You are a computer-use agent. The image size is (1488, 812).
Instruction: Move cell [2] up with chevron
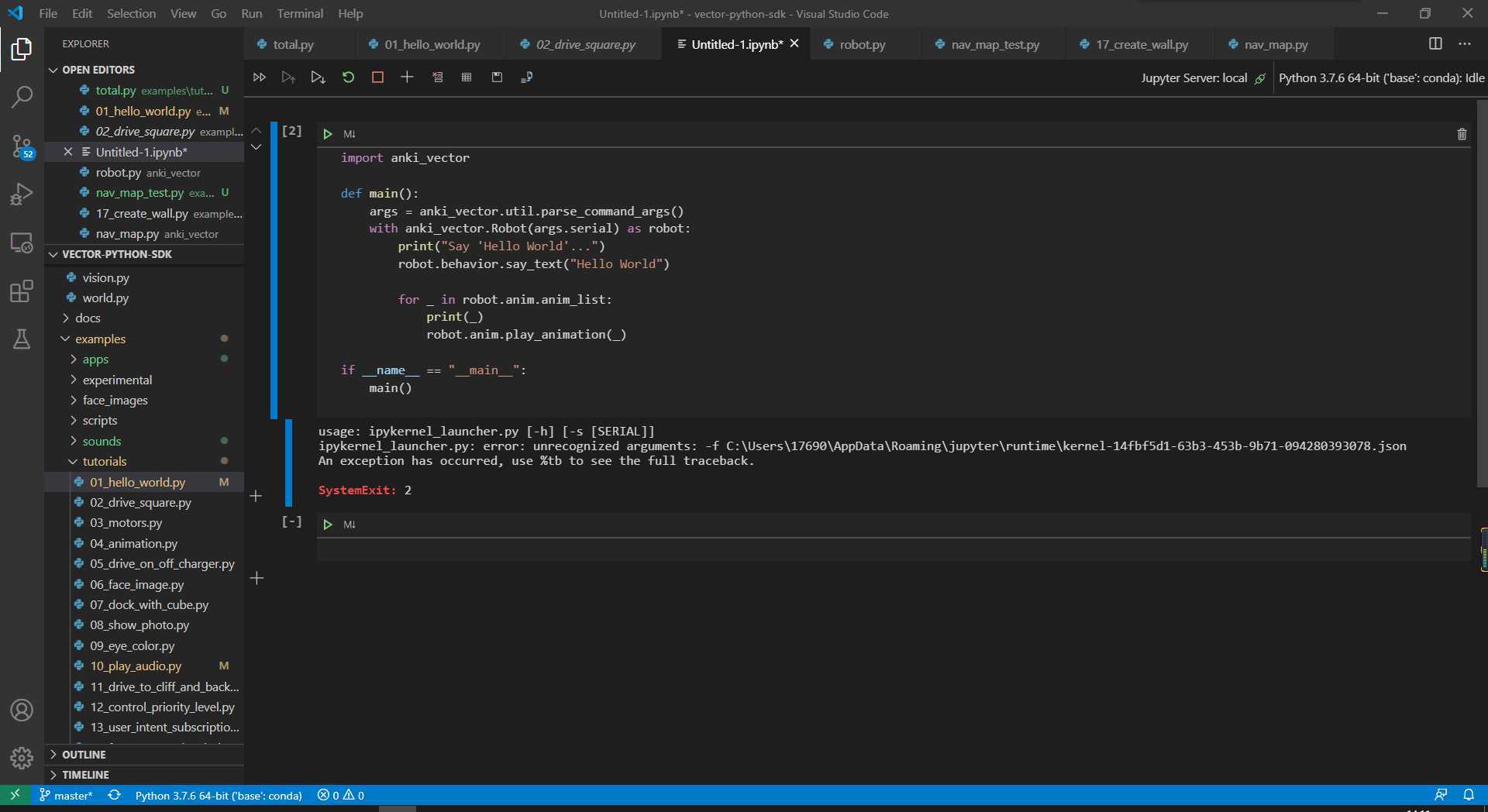pyautogui.click(x=257, y=130)
